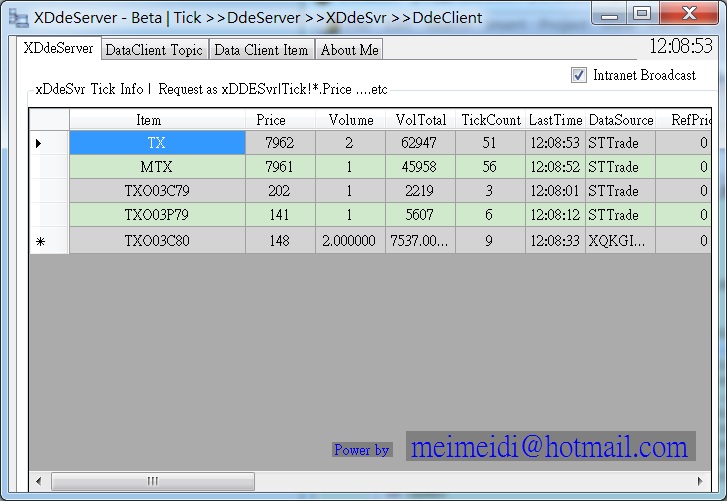The width and height of the screenshot is (727, 501).
Task: Sort by the LastTime column header
Action: [x=555, y=120]
